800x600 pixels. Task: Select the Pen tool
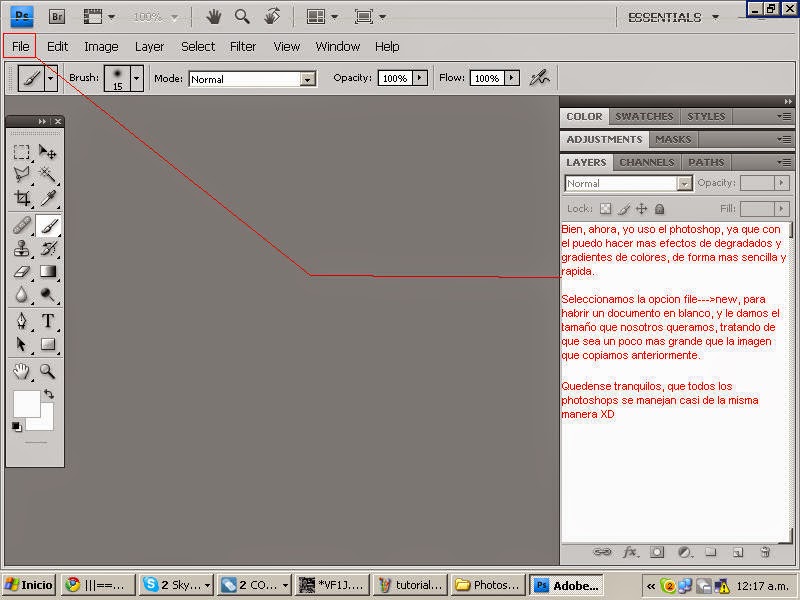point(21,321)
